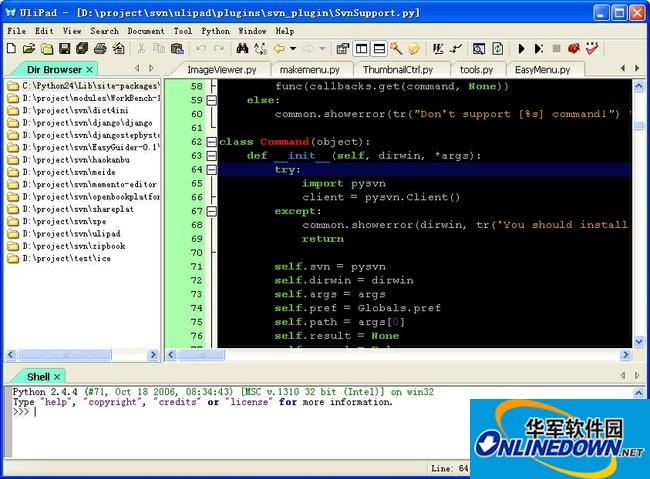The height and width of the screenshot is (479, 650).
Task: Click the magic wand wizard icon
Action: pyautogui.click(x=396, y=49)
